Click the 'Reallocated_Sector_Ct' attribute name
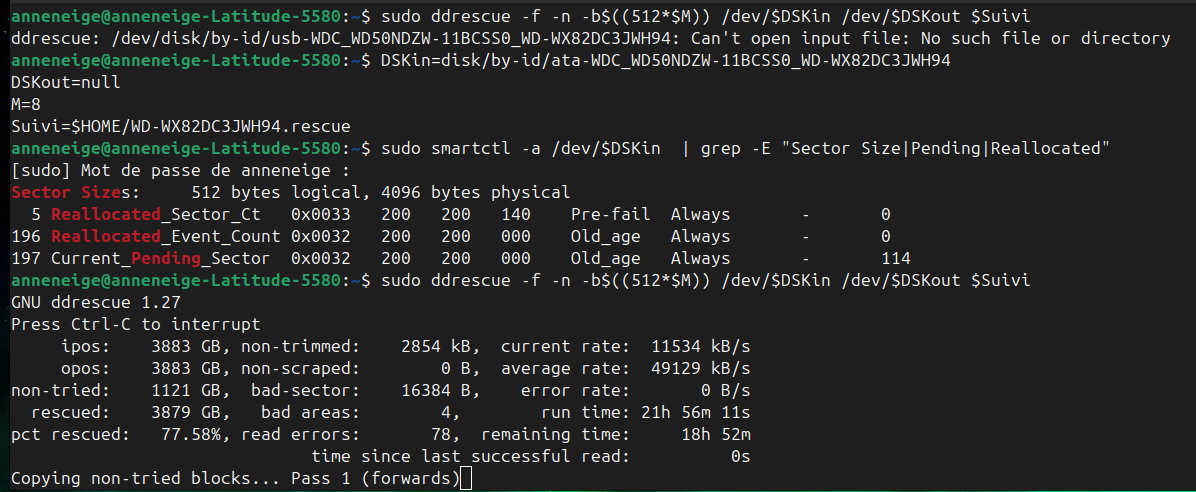 click(156, 214)
